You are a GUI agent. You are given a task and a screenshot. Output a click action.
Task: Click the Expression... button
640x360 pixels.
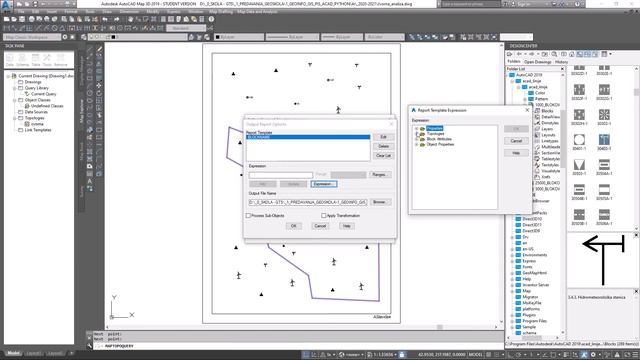click(324, 184)
